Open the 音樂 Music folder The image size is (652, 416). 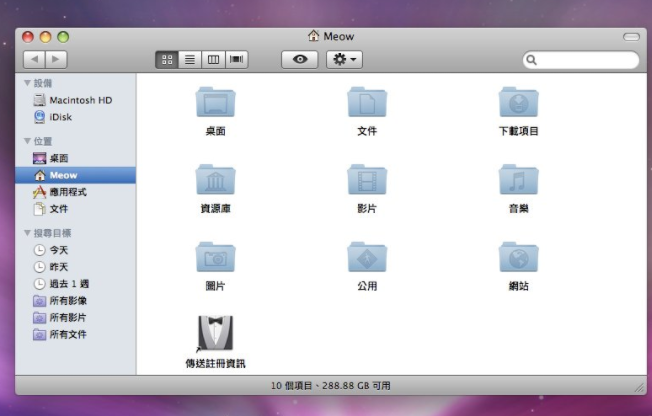point(518,180)
